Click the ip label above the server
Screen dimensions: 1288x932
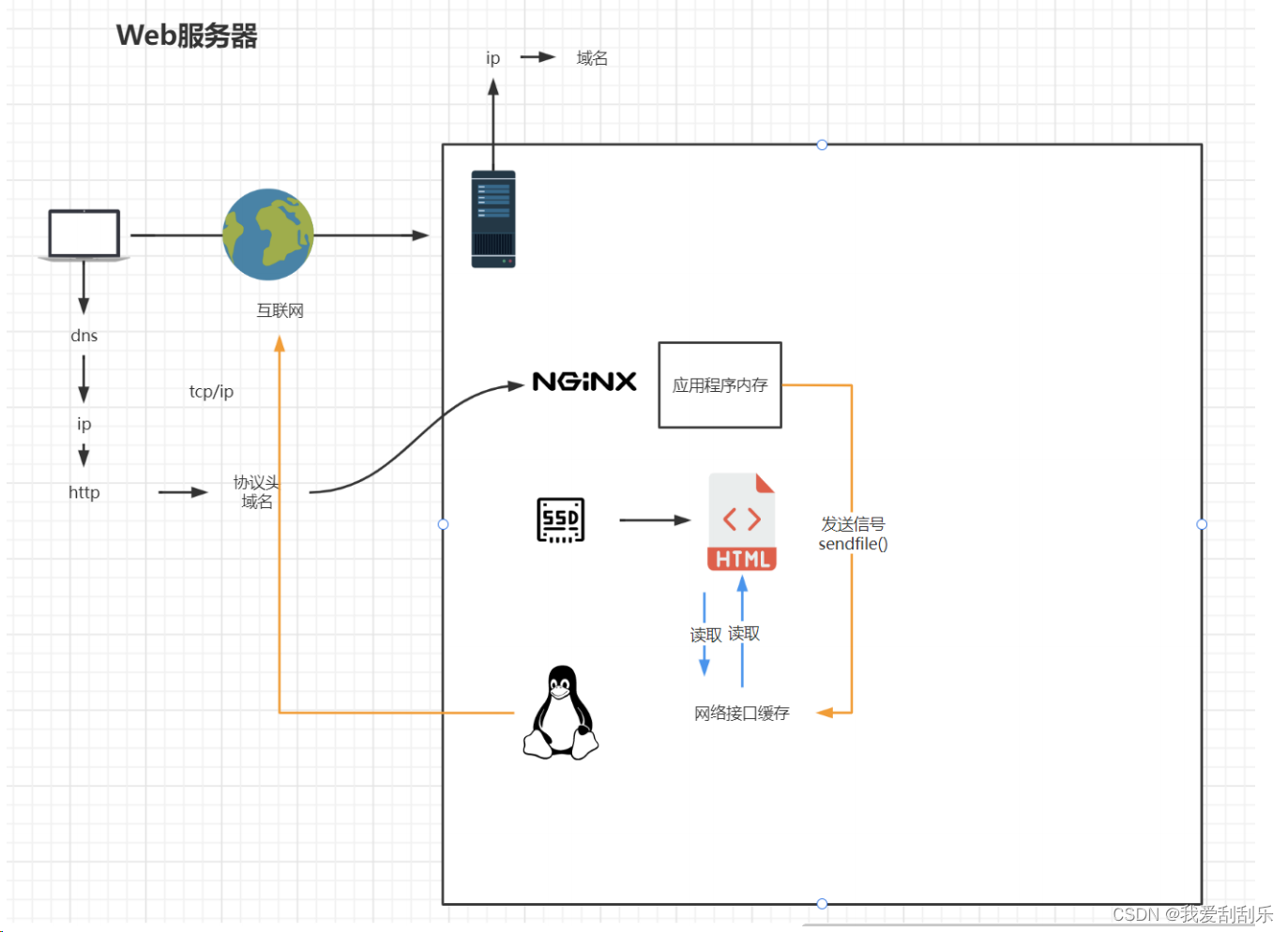pos(492,58)
